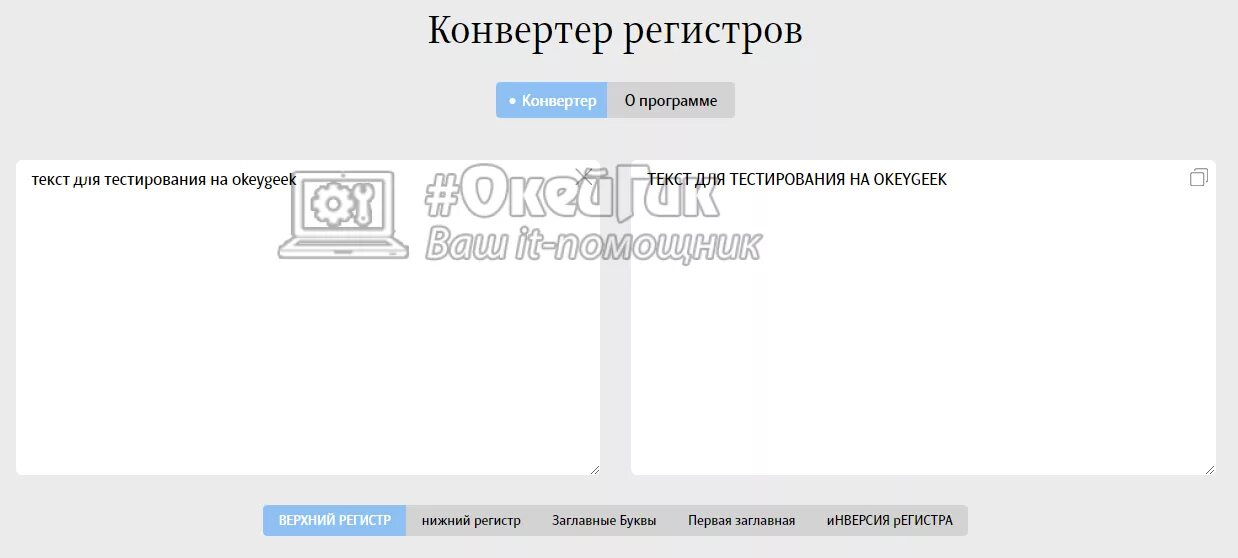
Task: Focus the left input text area
Action: point(308,317)
